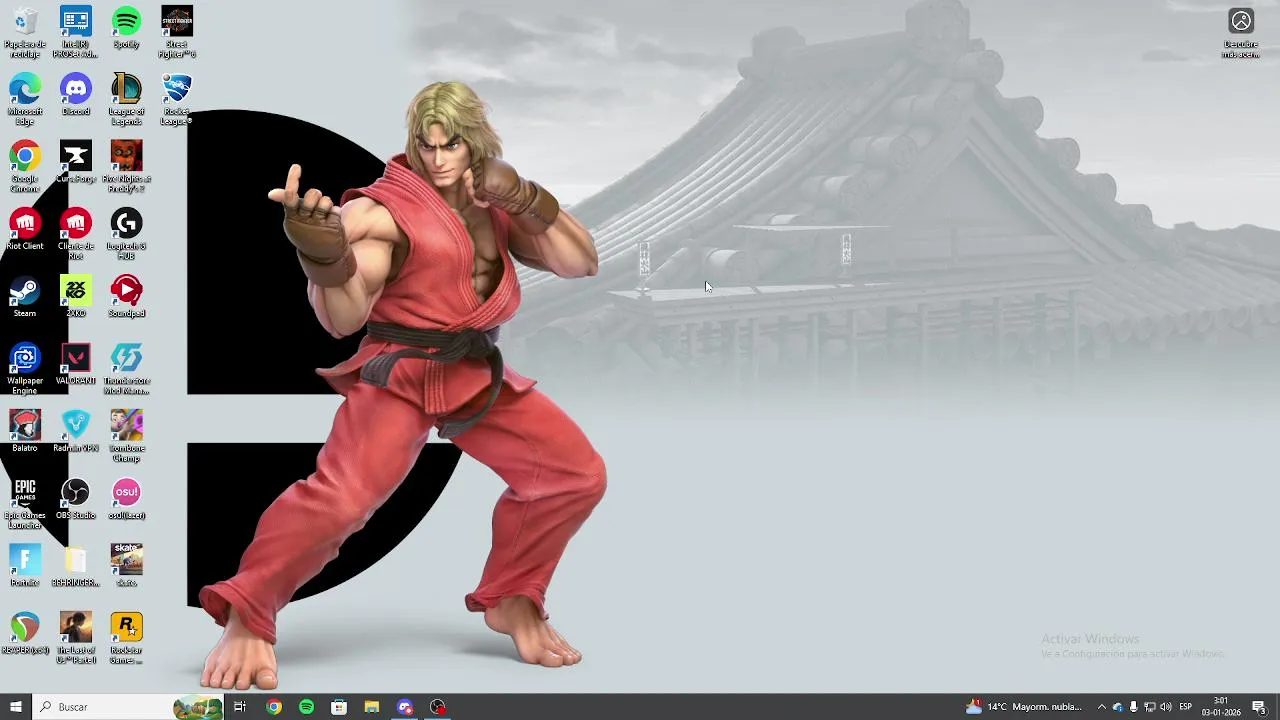Select the League of Legends shortcut

(x=126, y=100)
